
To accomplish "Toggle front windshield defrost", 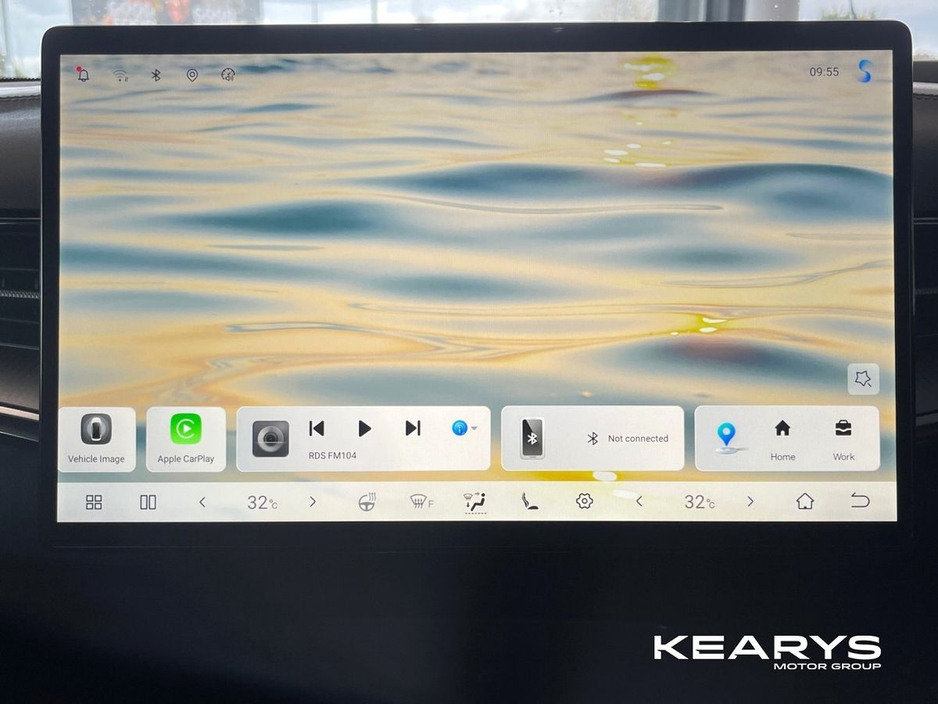I will coord(421,502).
